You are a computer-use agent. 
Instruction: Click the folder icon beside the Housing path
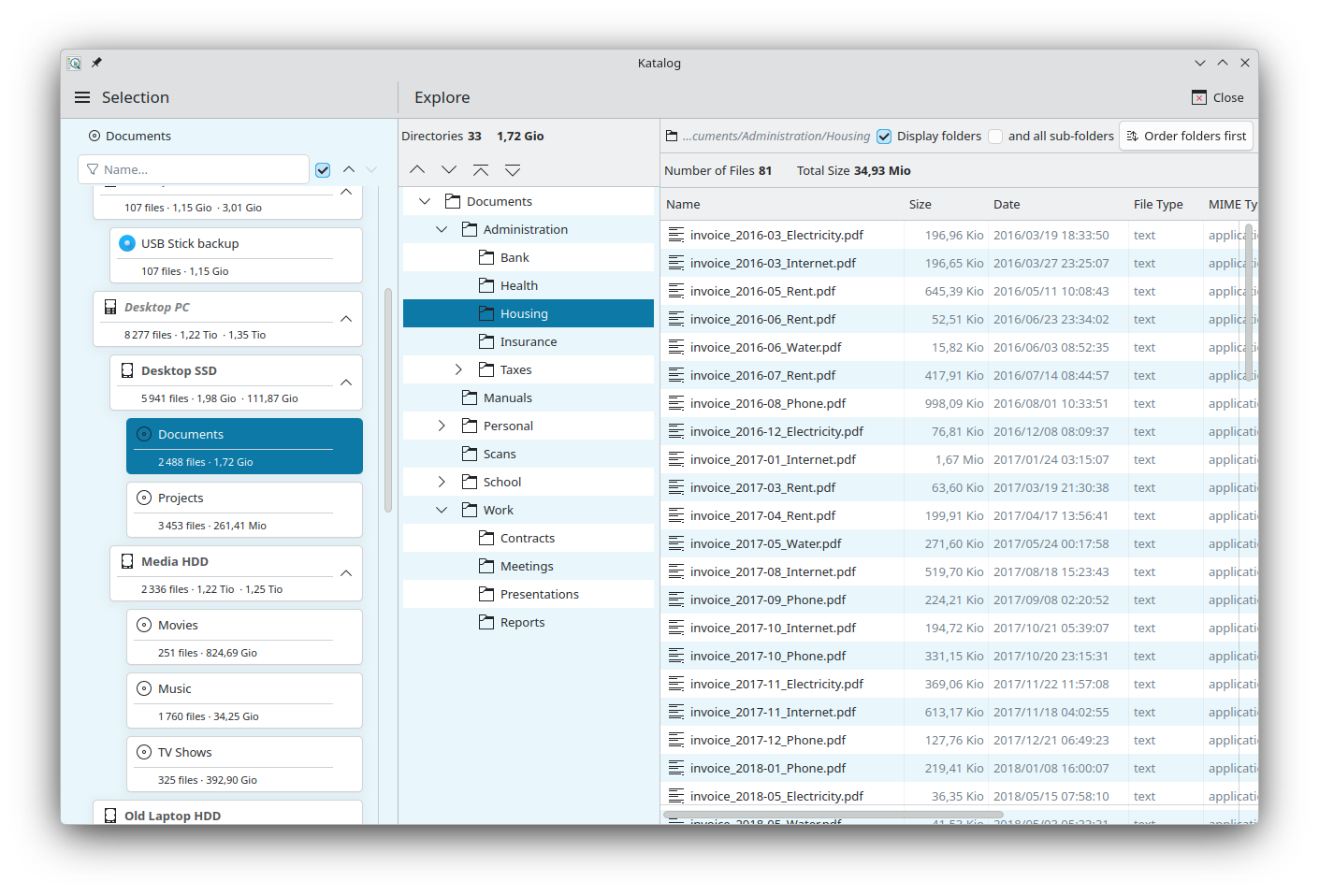point(672,136)
